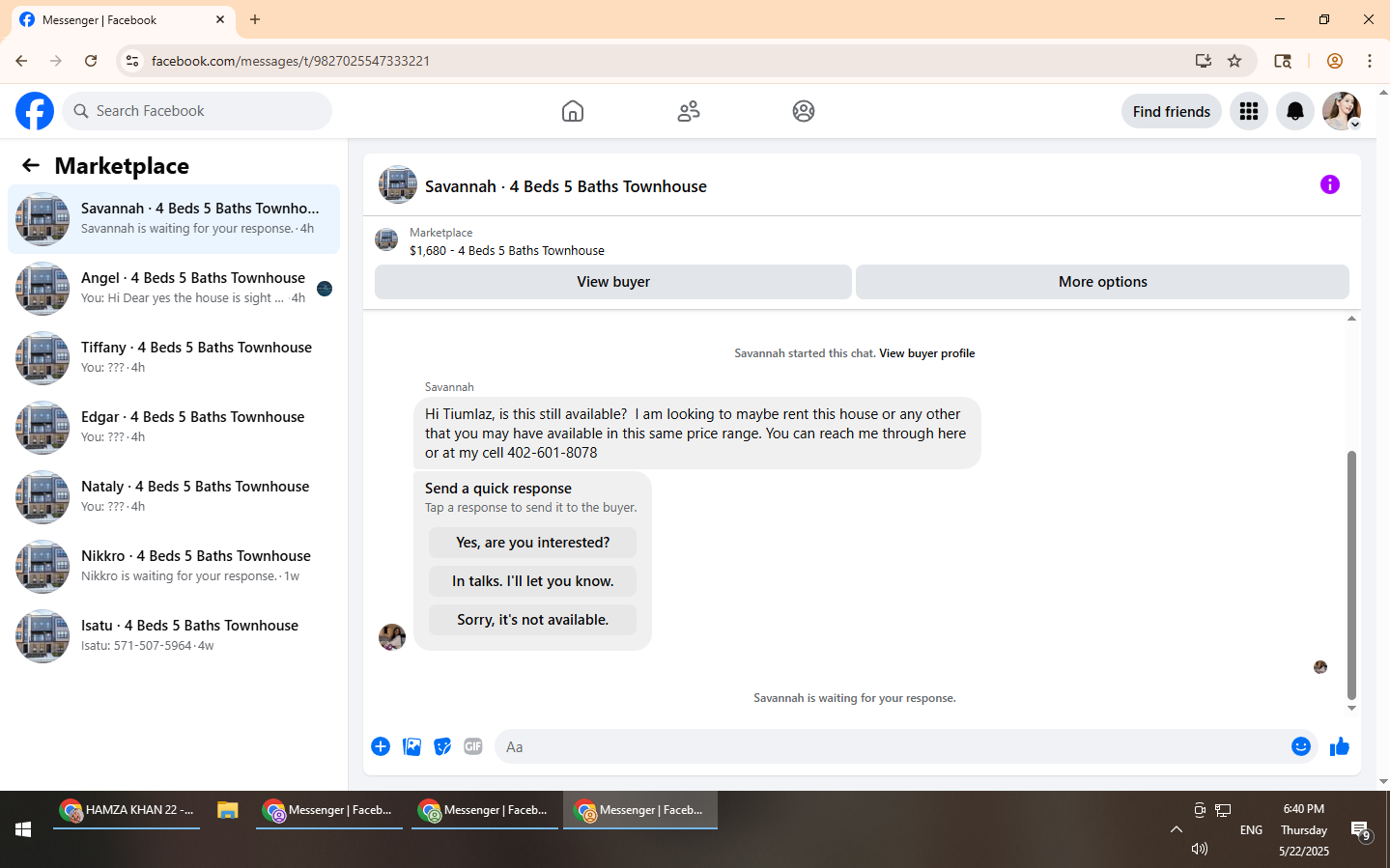Screen dimensions: 1390x868
Task: Open the Isatu conversation
Action: 174,636
